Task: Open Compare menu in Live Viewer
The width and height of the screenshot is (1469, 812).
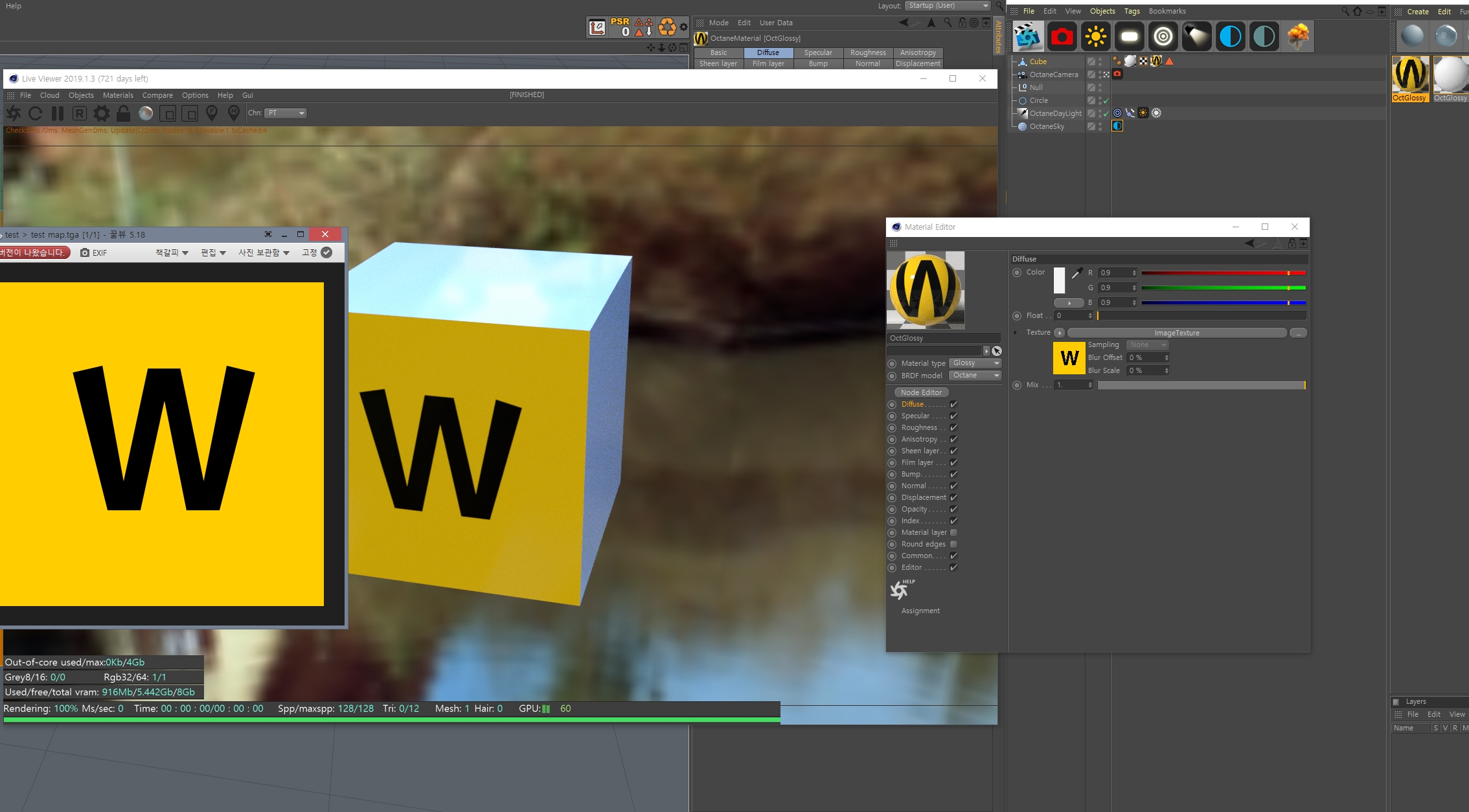Action: click(157, 95)
